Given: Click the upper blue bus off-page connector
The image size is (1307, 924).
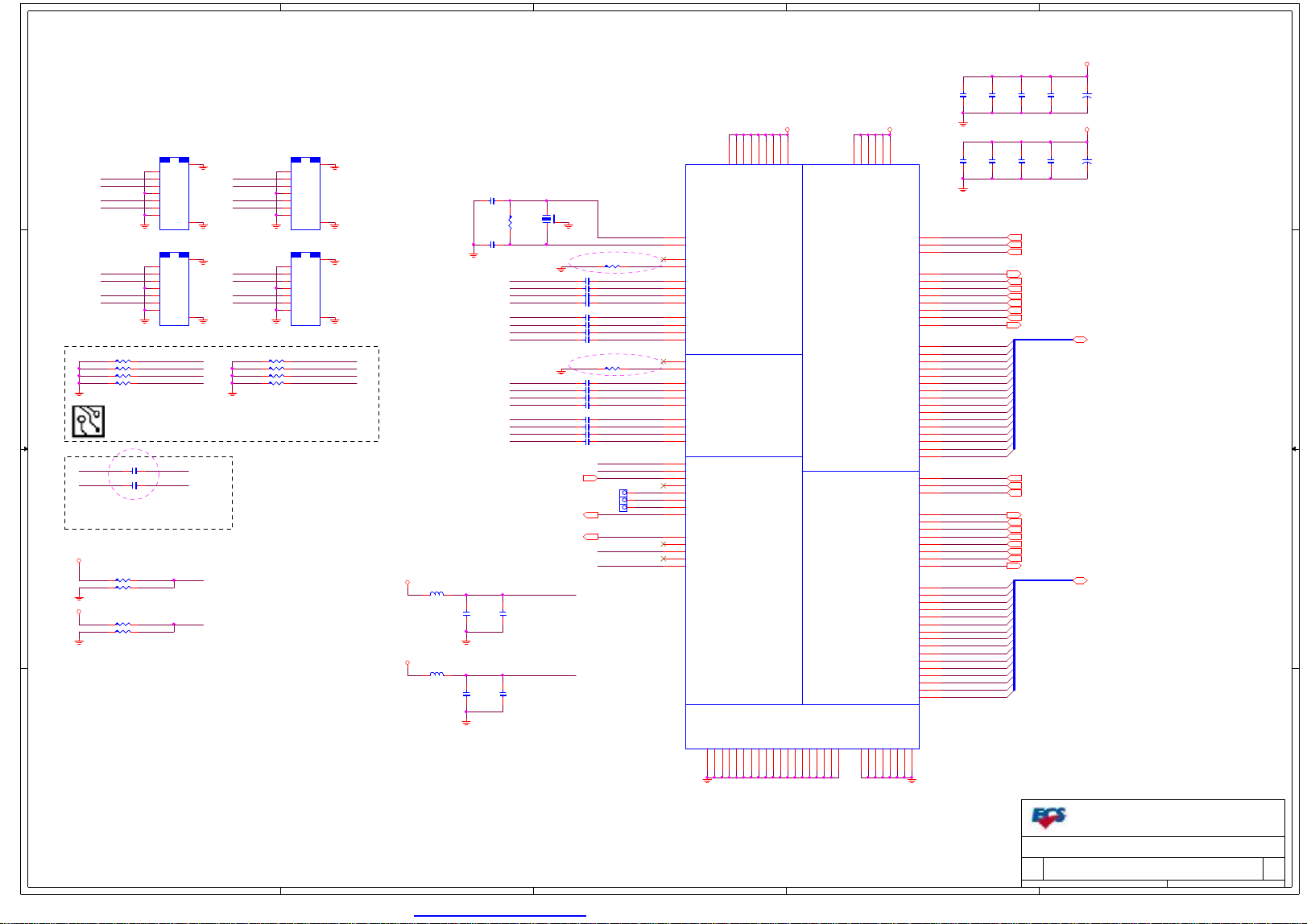Looking at the screenshot, I should tap(1081, 340).
